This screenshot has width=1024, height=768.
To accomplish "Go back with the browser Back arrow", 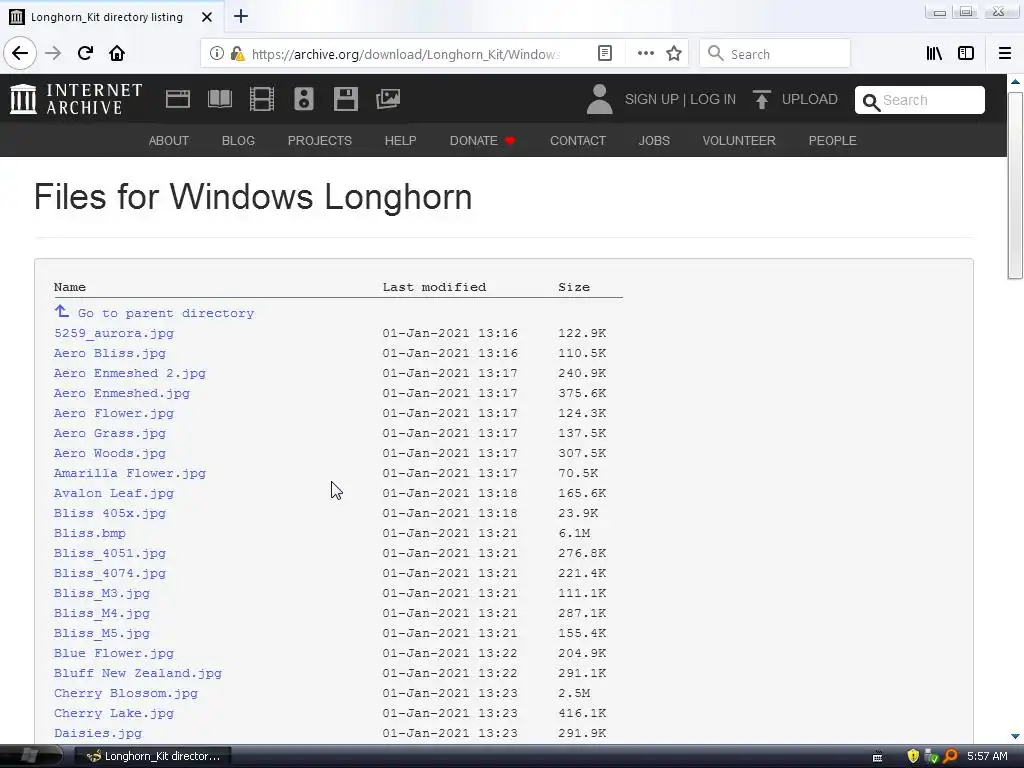I will coord(20,54).
